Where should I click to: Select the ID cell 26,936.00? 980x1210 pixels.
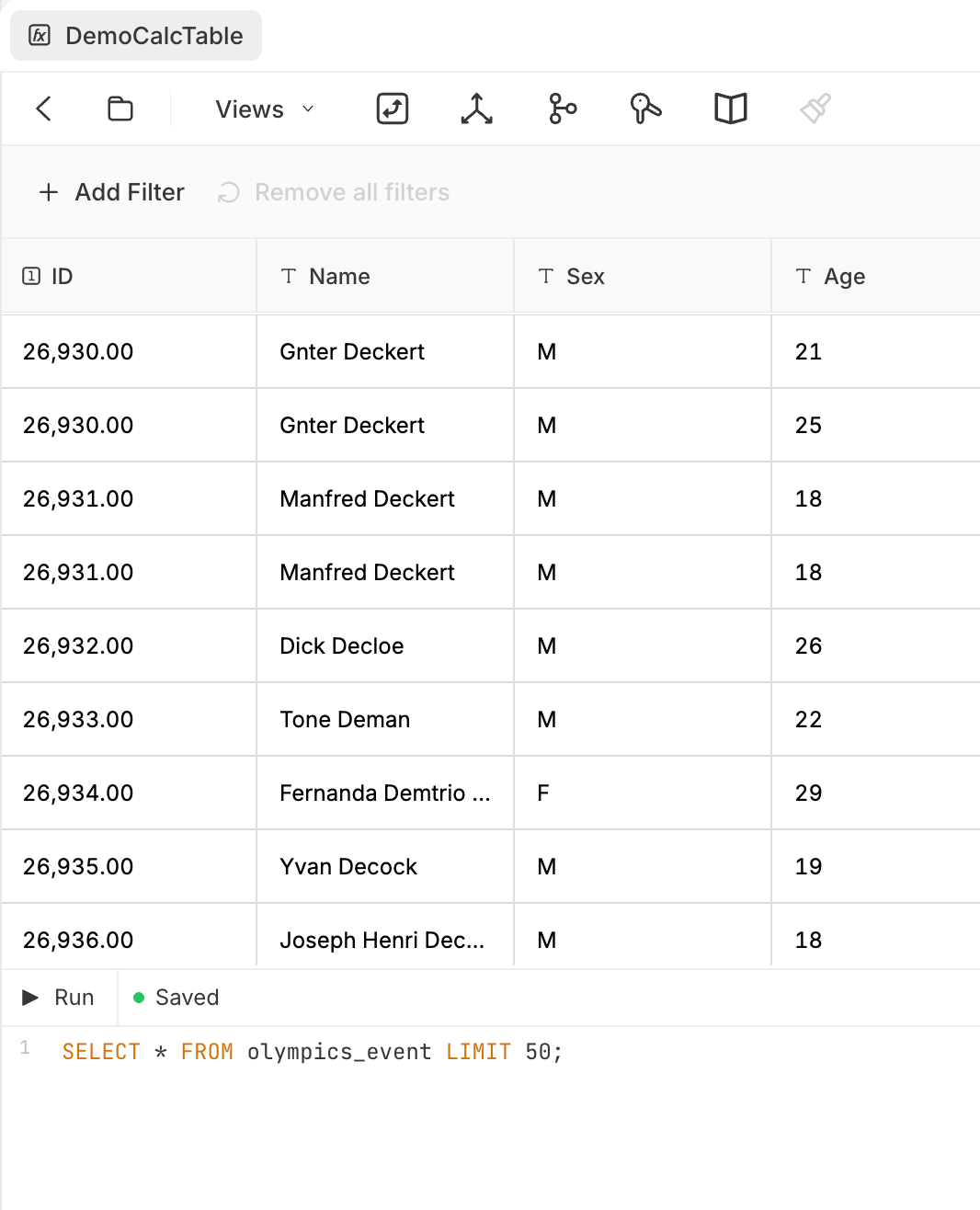(129, 937)
